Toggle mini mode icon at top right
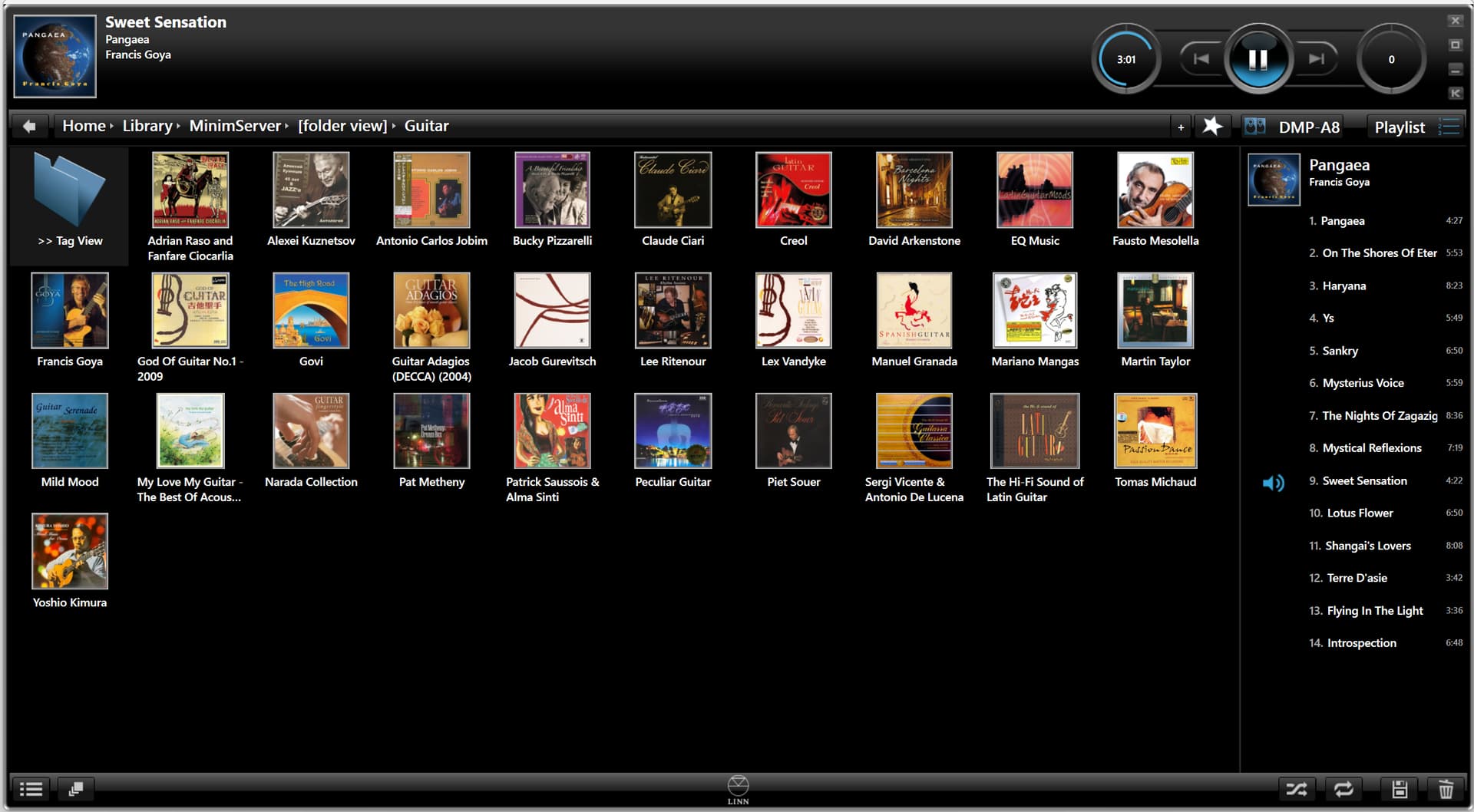Image resolution: width=1474 pixels, height=812 pixels. click(1455, 93)
